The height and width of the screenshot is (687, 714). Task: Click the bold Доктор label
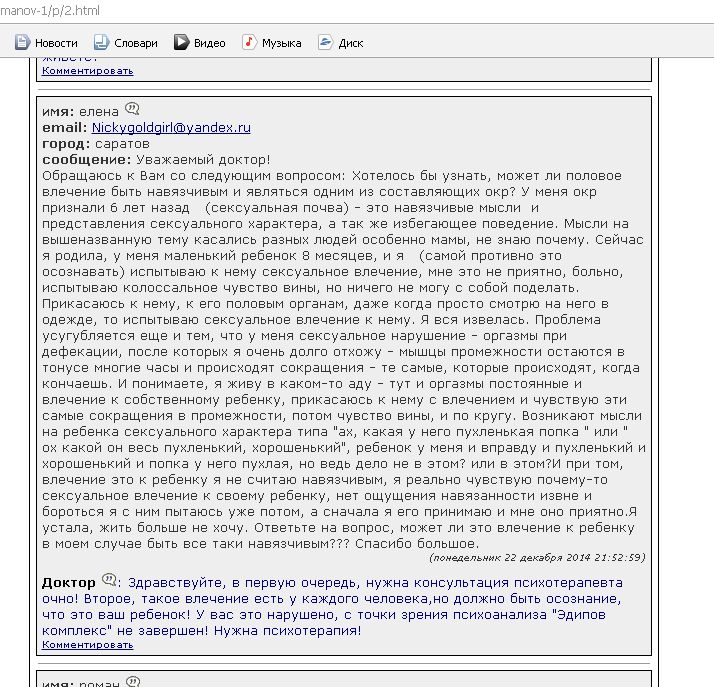(69, 583)
